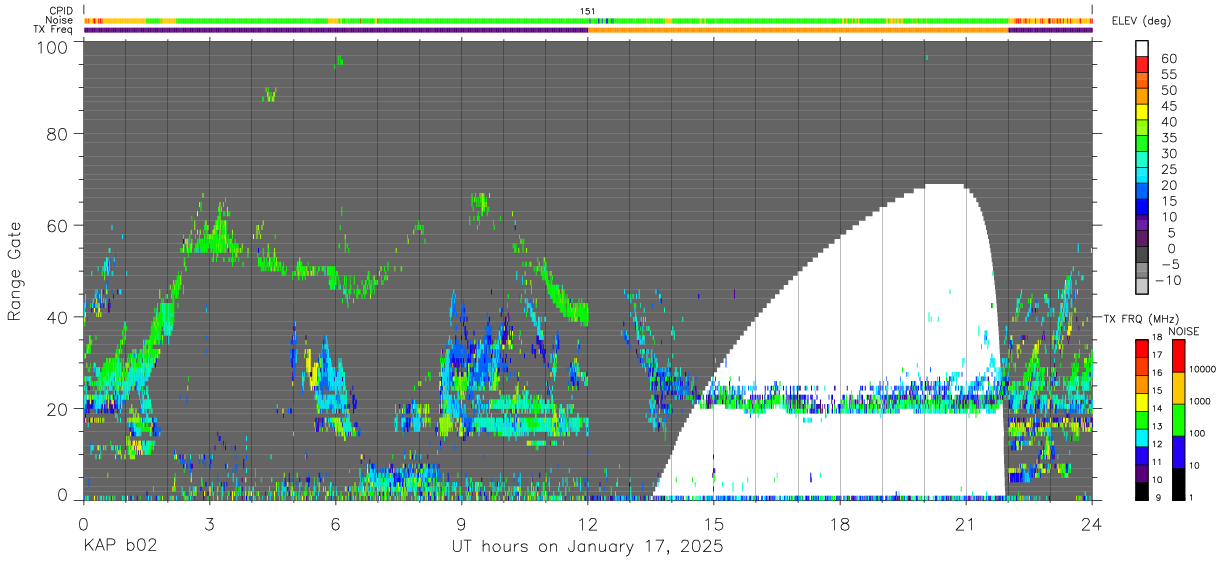Click red NOISE swatch above 10000
Viewport: 1228px width, 567px height.
pos(1178,355)
